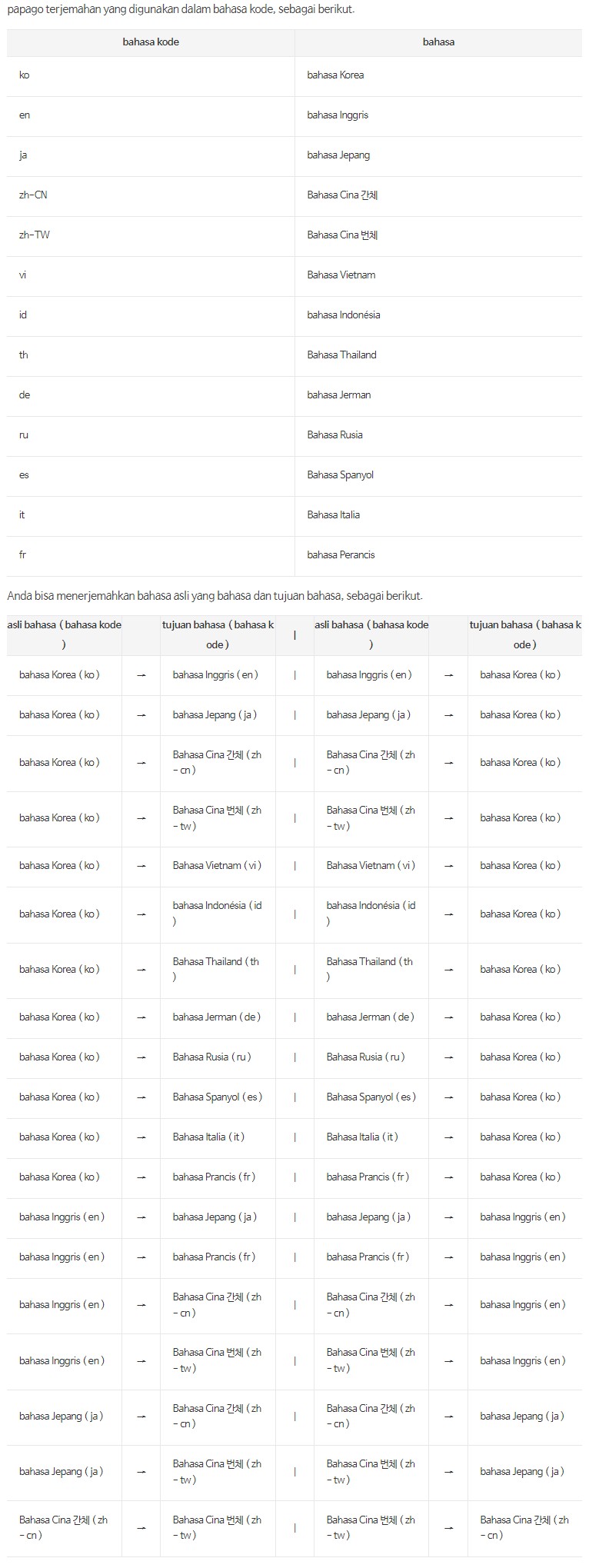Click the arrow from Bahasa Rusia to bahasa Korea
The image size is (589, 1568).
click(x=448, y=1057)
